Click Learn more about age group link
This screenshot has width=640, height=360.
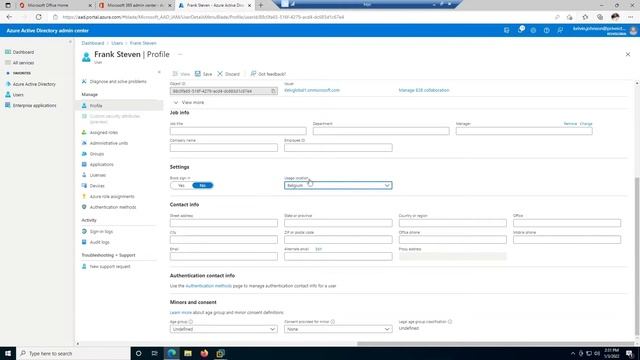click(181, 312)
